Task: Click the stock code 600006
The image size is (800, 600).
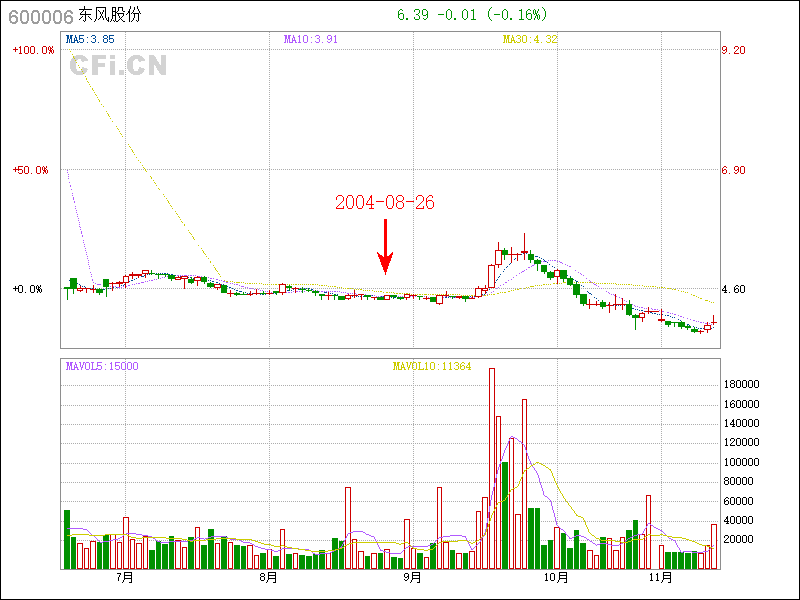Action: point(41,15)
